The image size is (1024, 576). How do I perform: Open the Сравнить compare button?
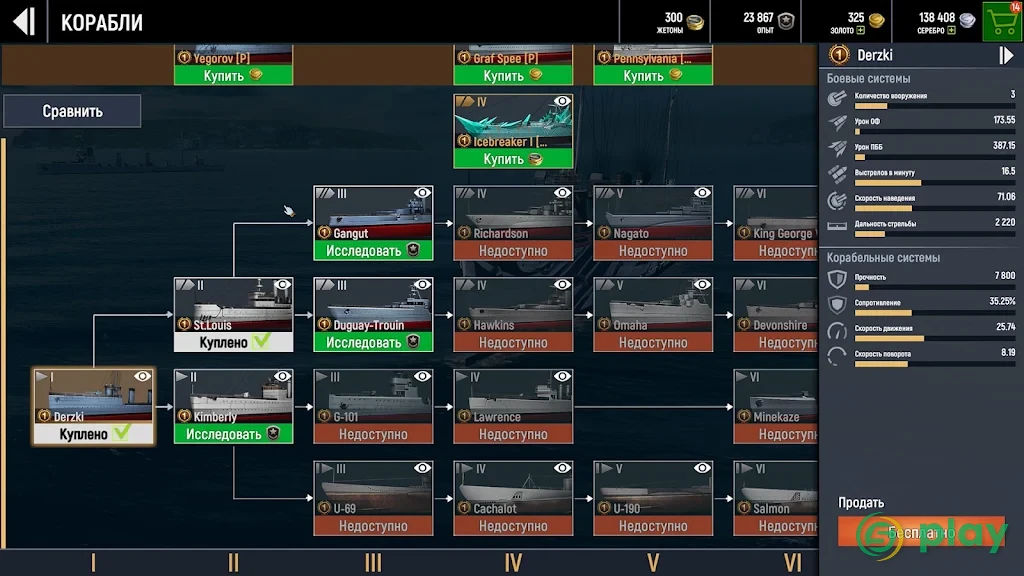coord(72,111)
